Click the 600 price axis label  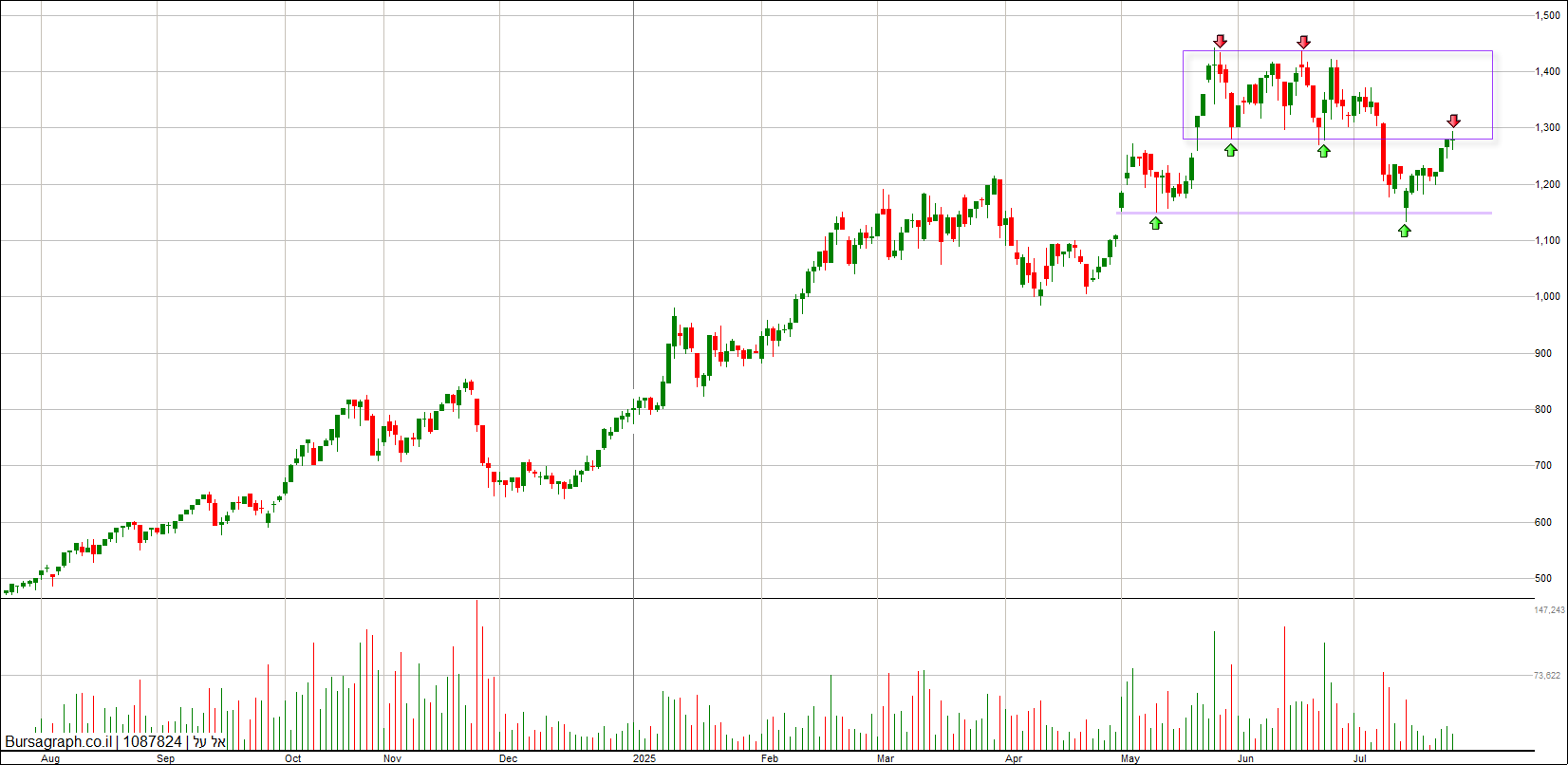(x=1542, y=522)
